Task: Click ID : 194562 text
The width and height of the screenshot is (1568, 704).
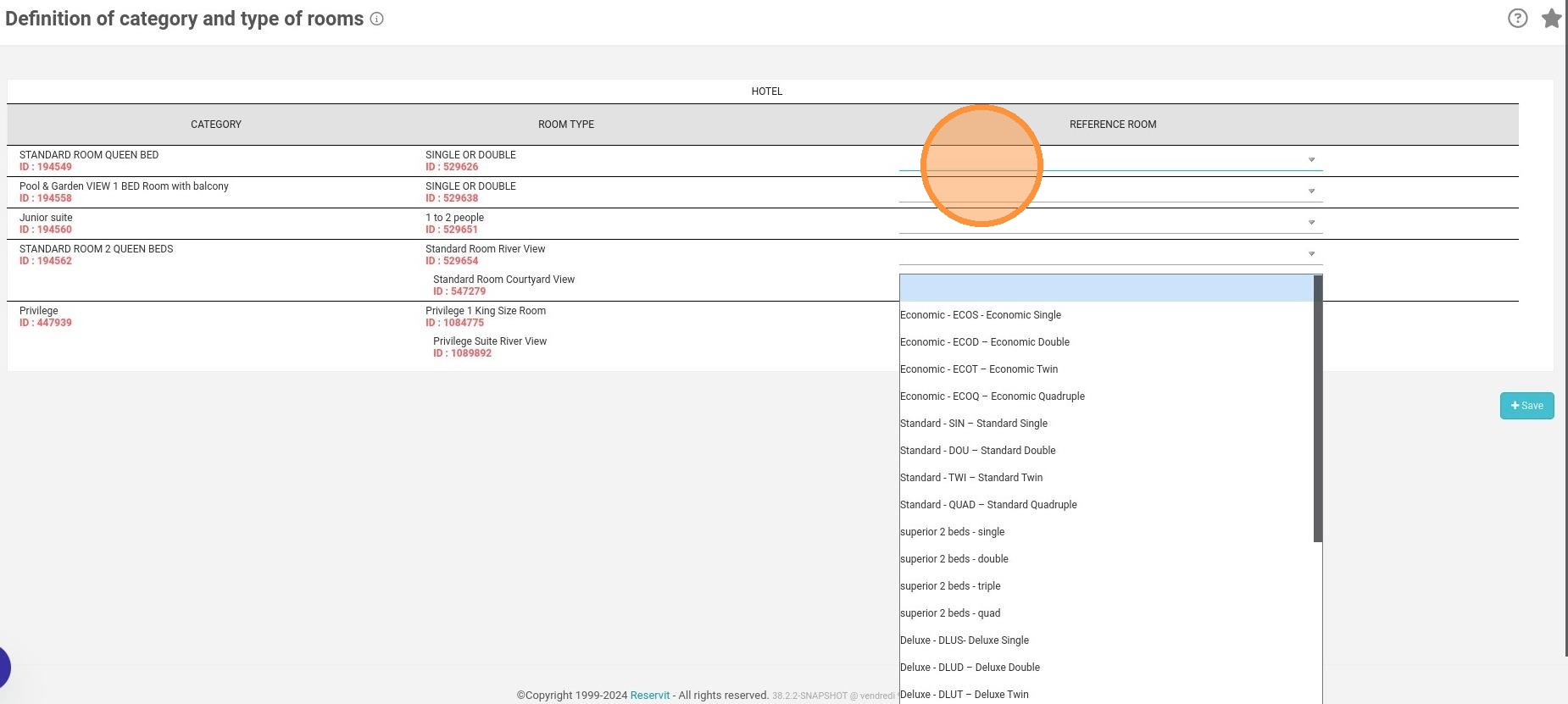Action: [46, 261]
